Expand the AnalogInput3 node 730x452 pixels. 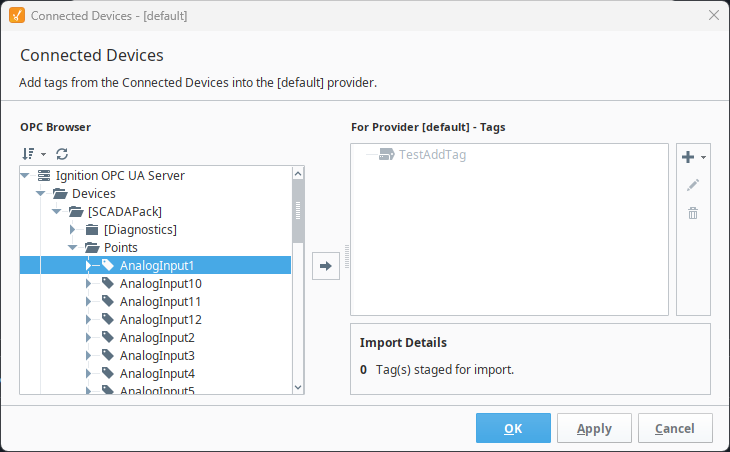tap(88, 356)
